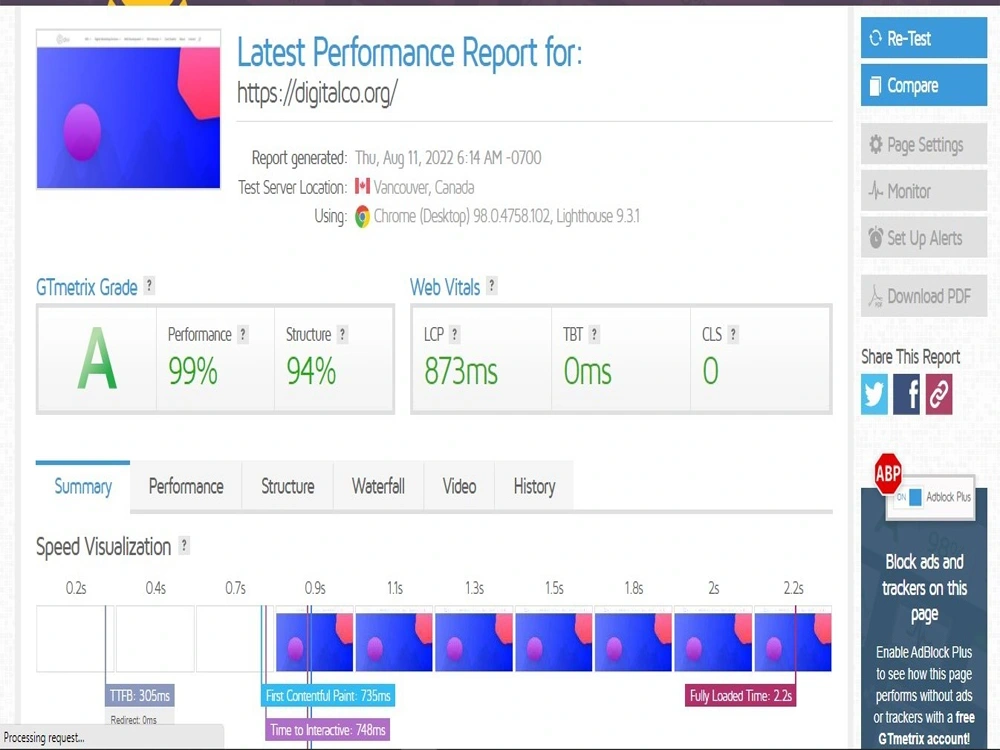
Task: Click the TBT help question mark
Action: click(595, 334)
